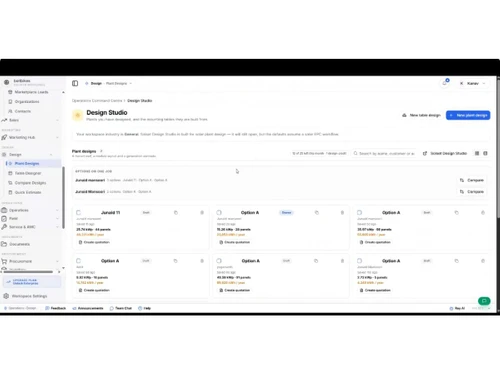This screenshot has height=375, width=500.
Task: Compare options for Junaid mansoori with 3 options
Action: tap(472, 180)
